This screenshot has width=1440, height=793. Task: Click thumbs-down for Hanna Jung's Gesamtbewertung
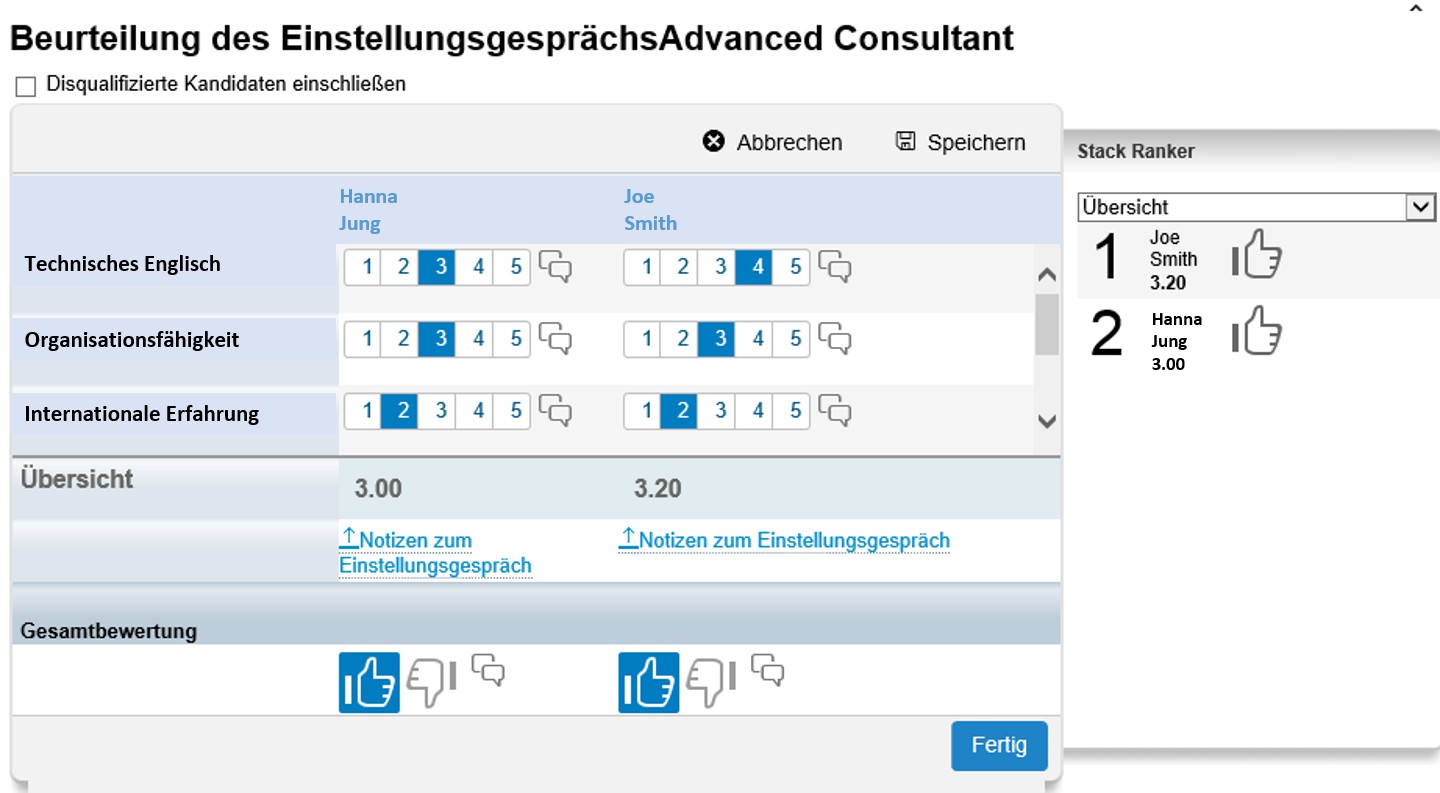431,683
